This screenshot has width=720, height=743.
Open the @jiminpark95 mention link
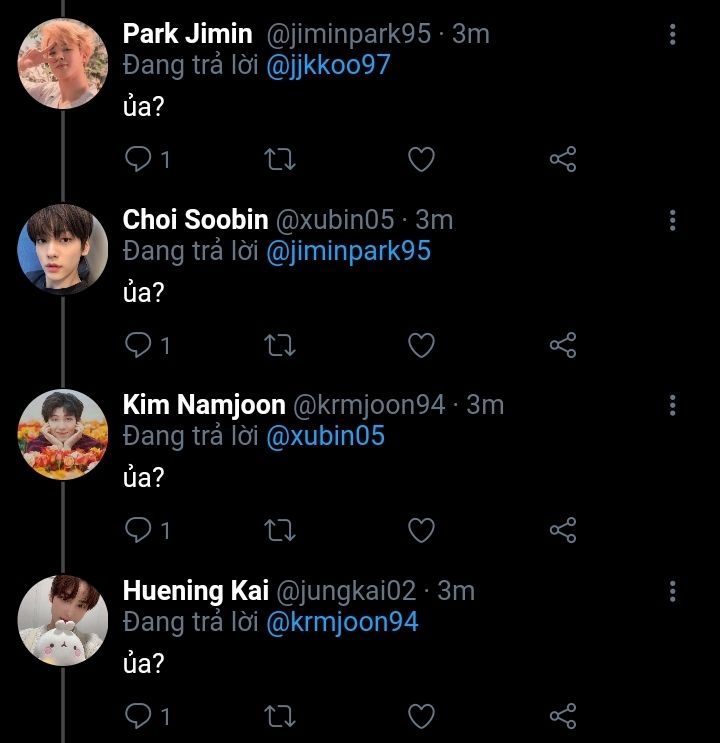pyautogui.click(x=348, y=251)
